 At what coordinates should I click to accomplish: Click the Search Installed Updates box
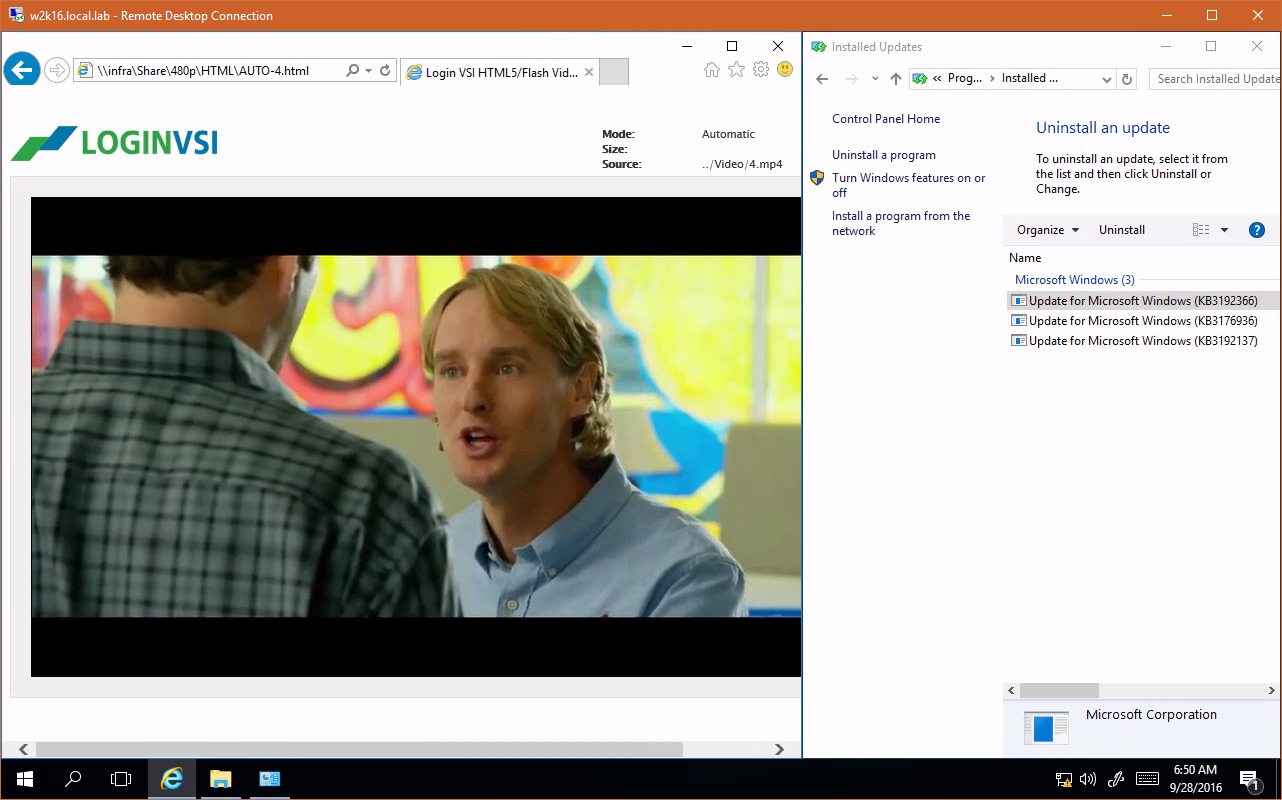1215,79
